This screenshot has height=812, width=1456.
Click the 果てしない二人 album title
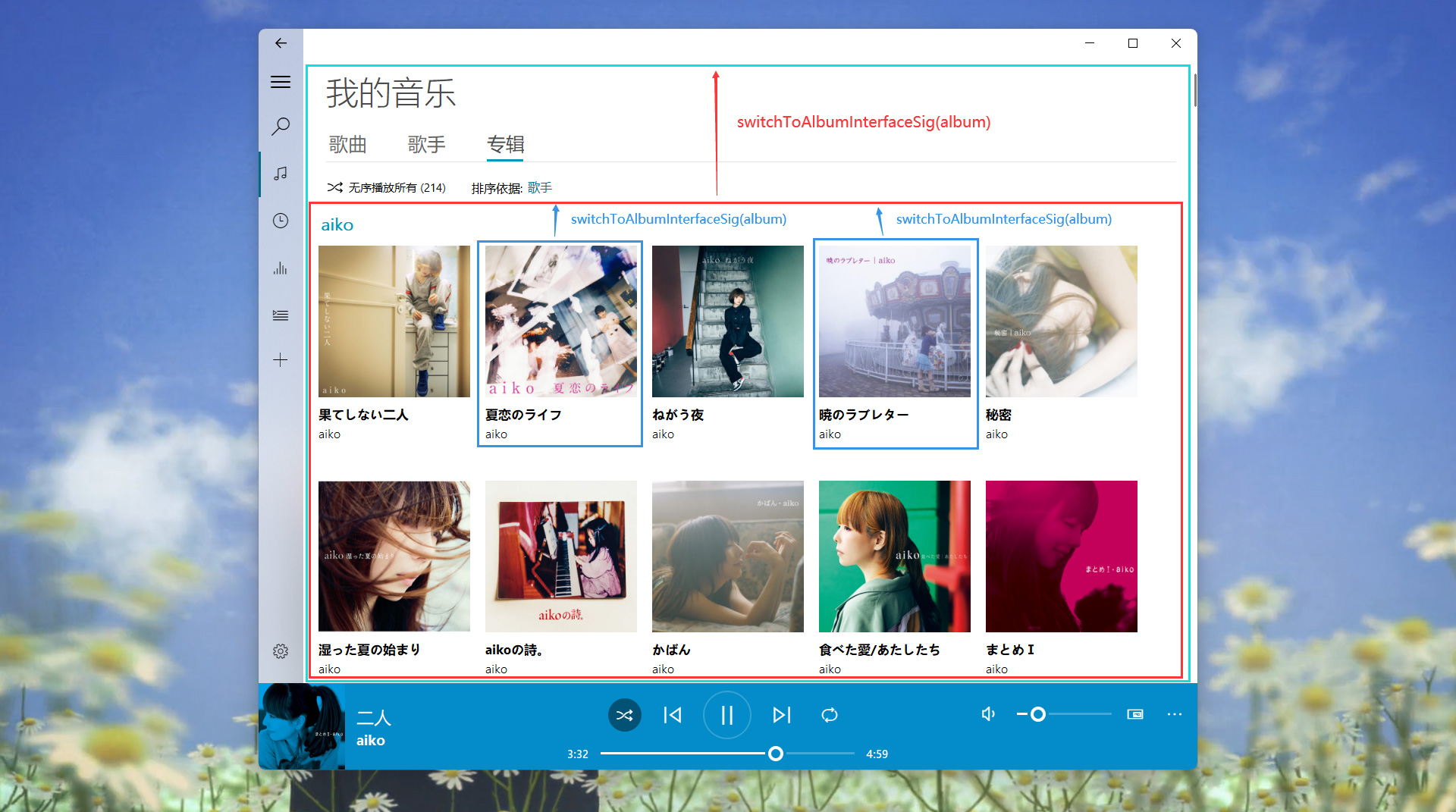363,415
